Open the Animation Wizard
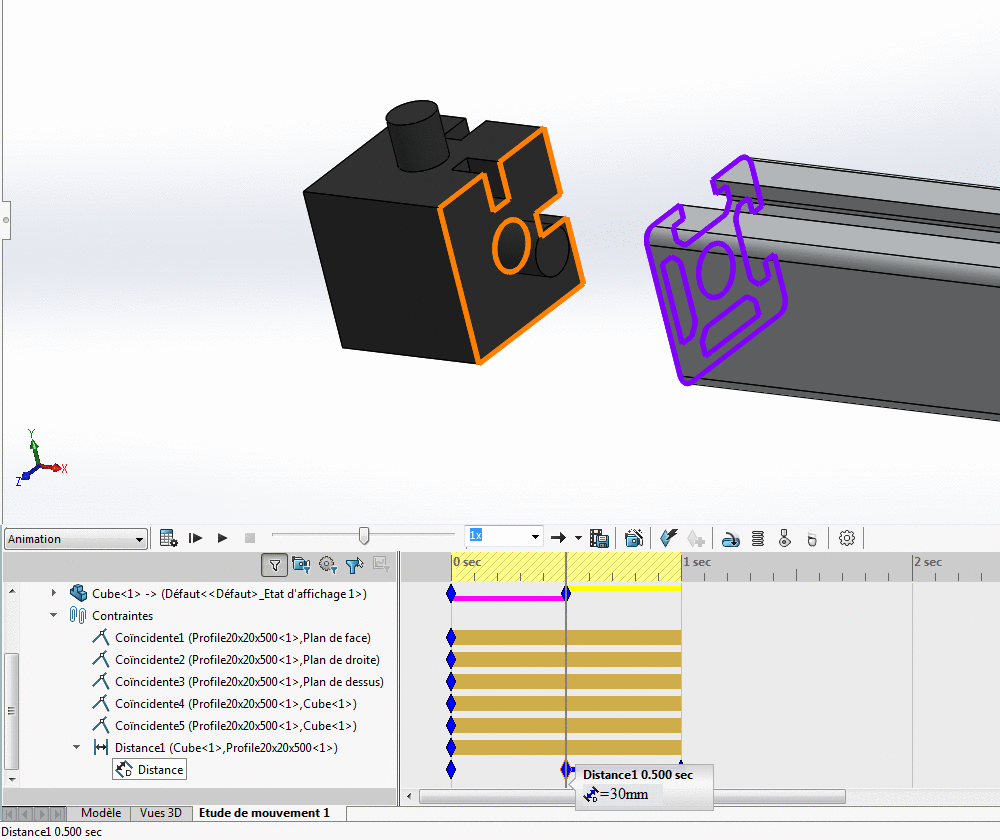This screenshot has height=840, width=1000. [x=634, y=538]
